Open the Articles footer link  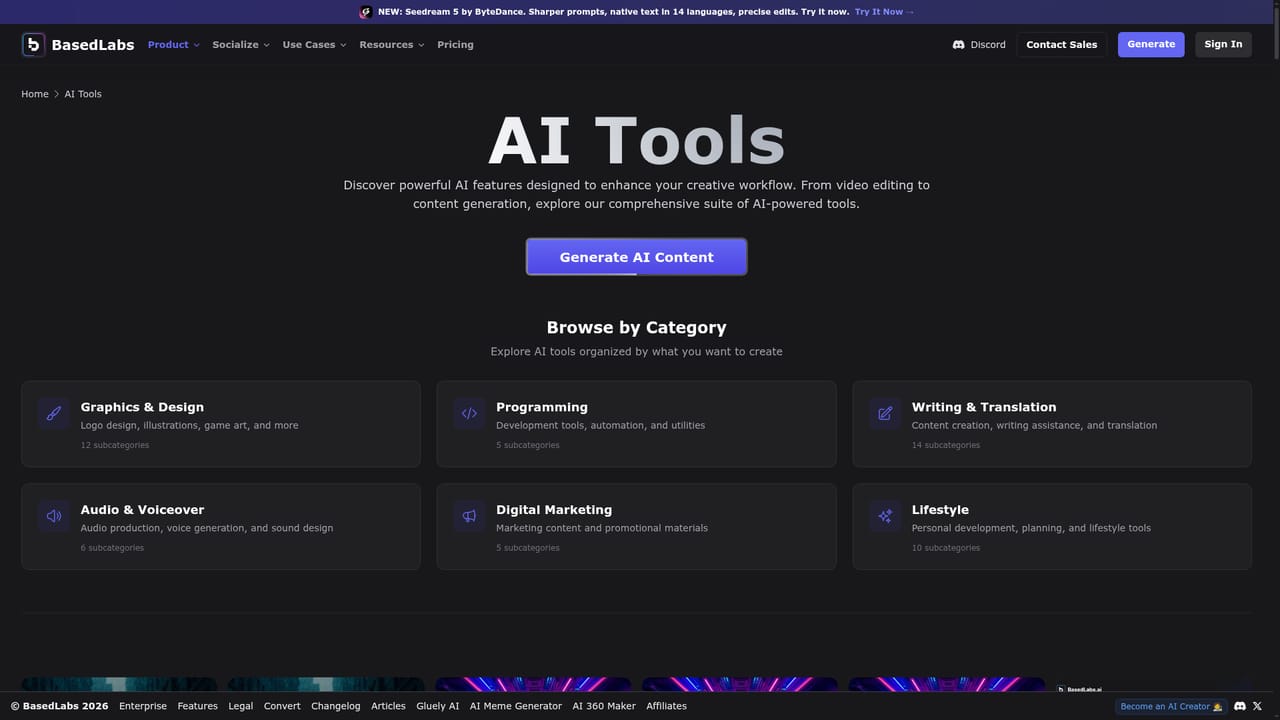coord(389,706)
